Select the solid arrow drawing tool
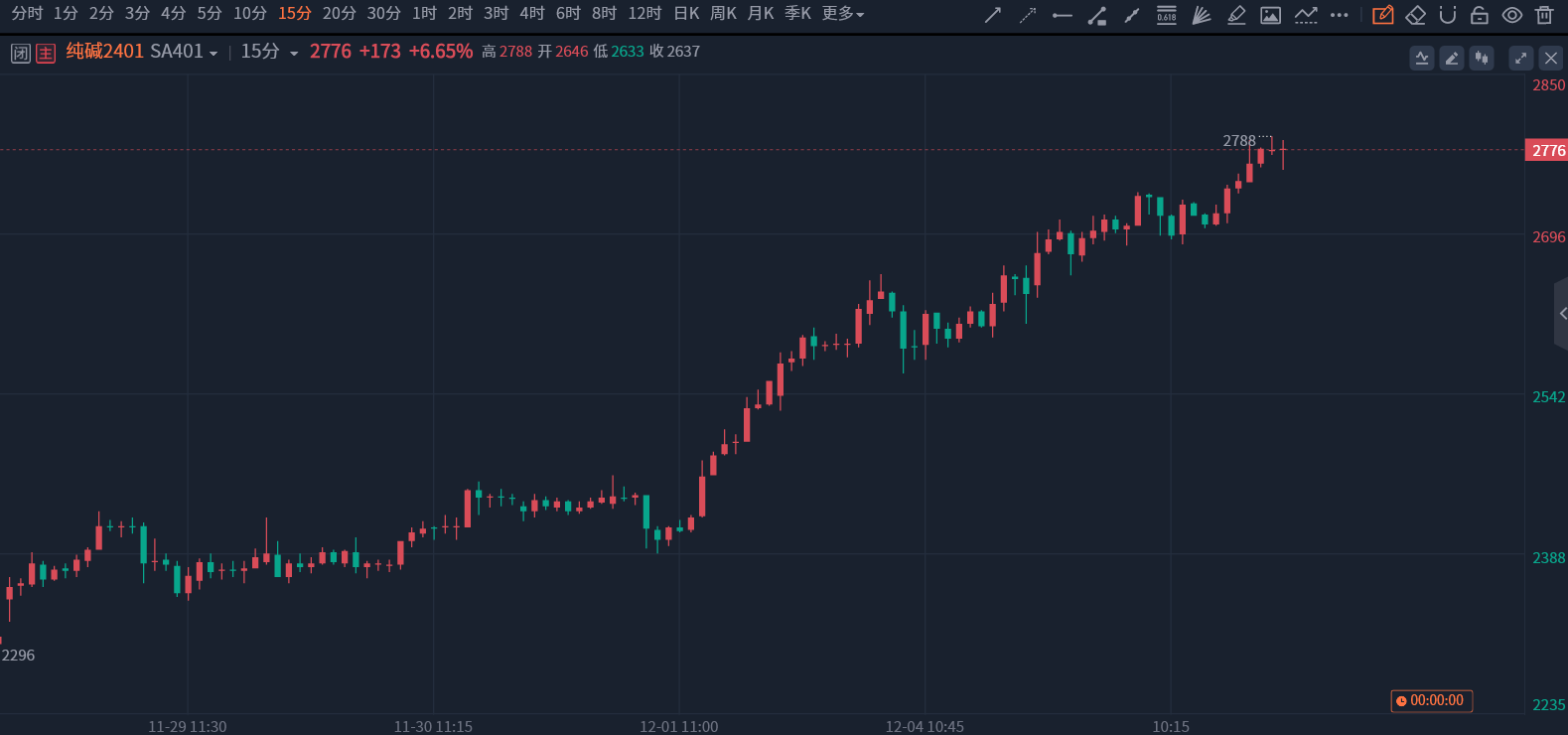Viewport: 1568px width, 735px height. (992, 15)
